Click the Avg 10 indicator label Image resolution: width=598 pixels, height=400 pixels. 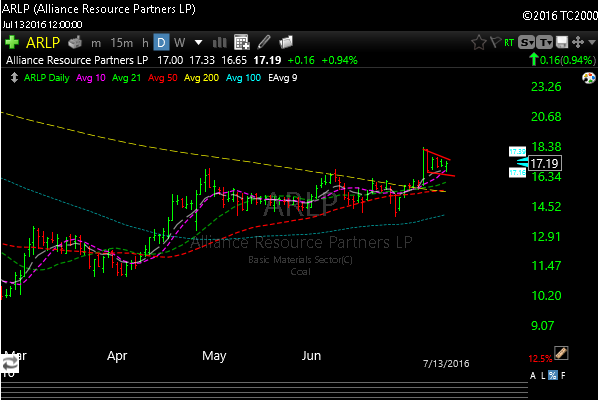(91, 78)
